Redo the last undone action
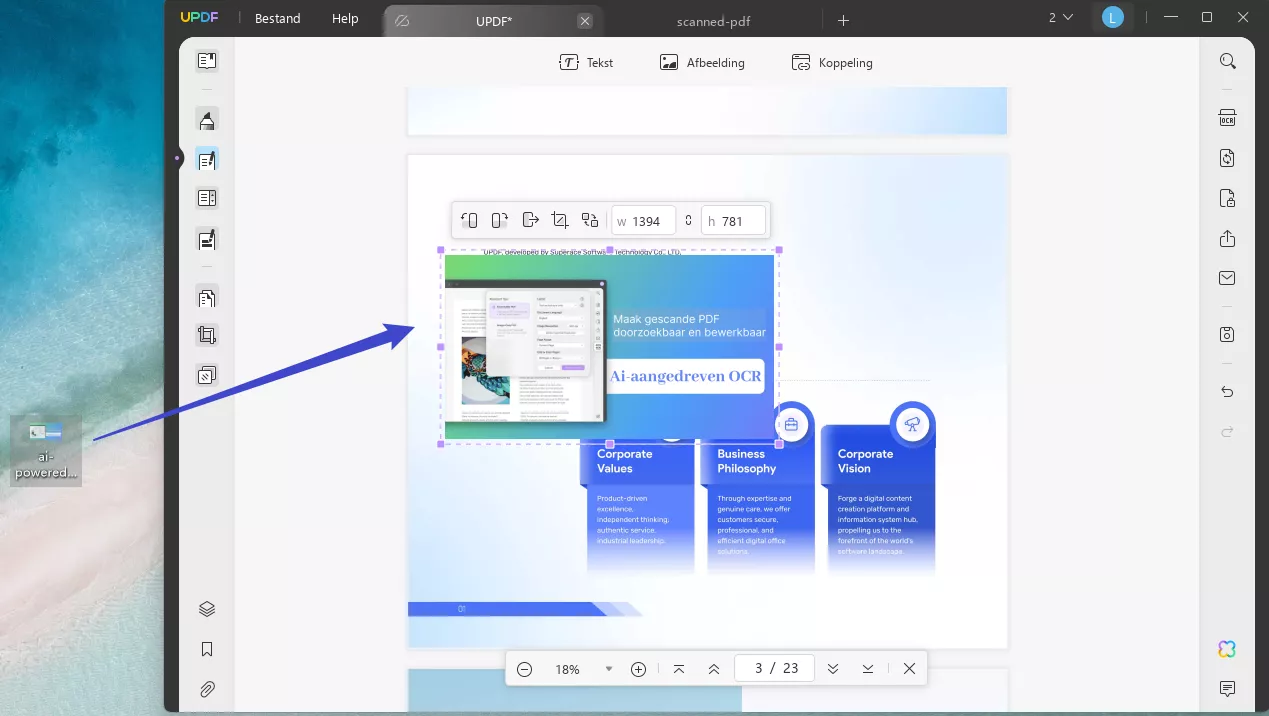Viewport: 1269px width, 716px height. pos(1228,432)
